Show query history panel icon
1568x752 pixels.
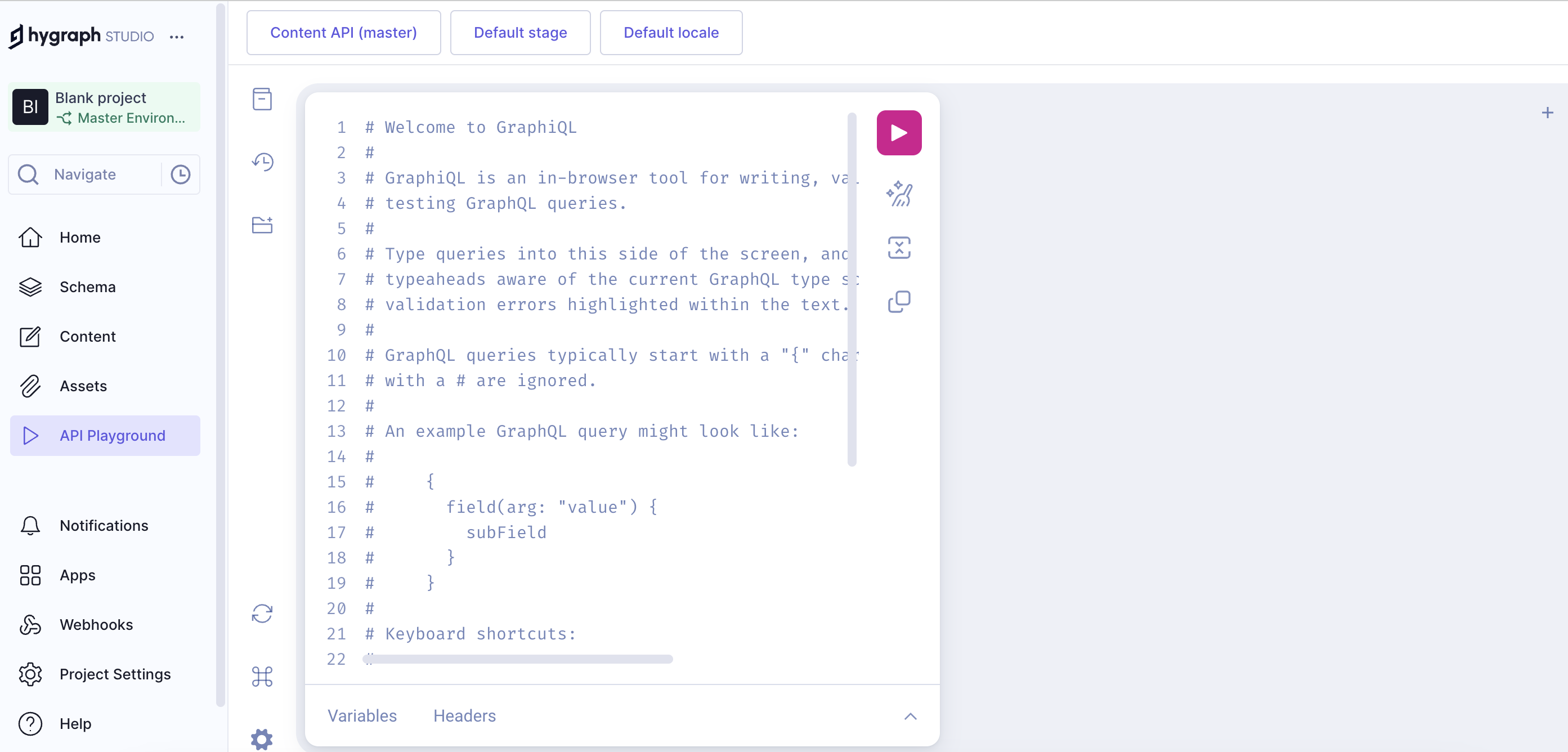pyautogui.click(x=262, y=162)
